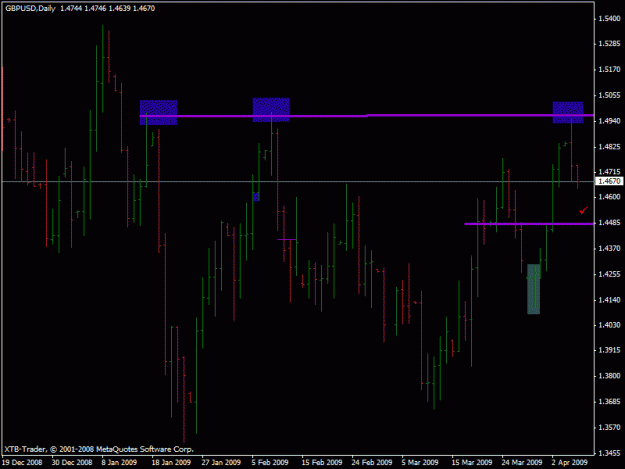Select upper purple line between left two blue rectangles
Screen dimensions: 625x469
(215, 116)
